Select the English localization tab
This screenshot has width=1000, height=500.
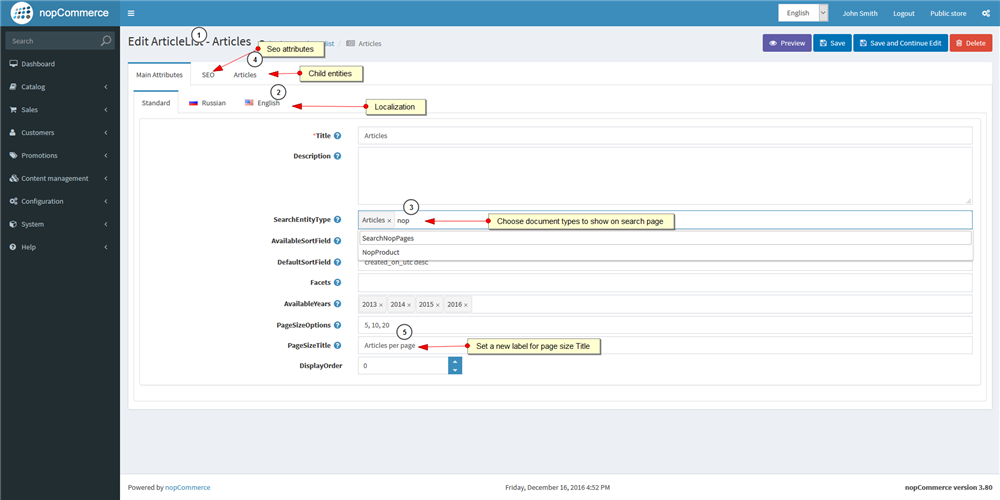tap(262, 103)
